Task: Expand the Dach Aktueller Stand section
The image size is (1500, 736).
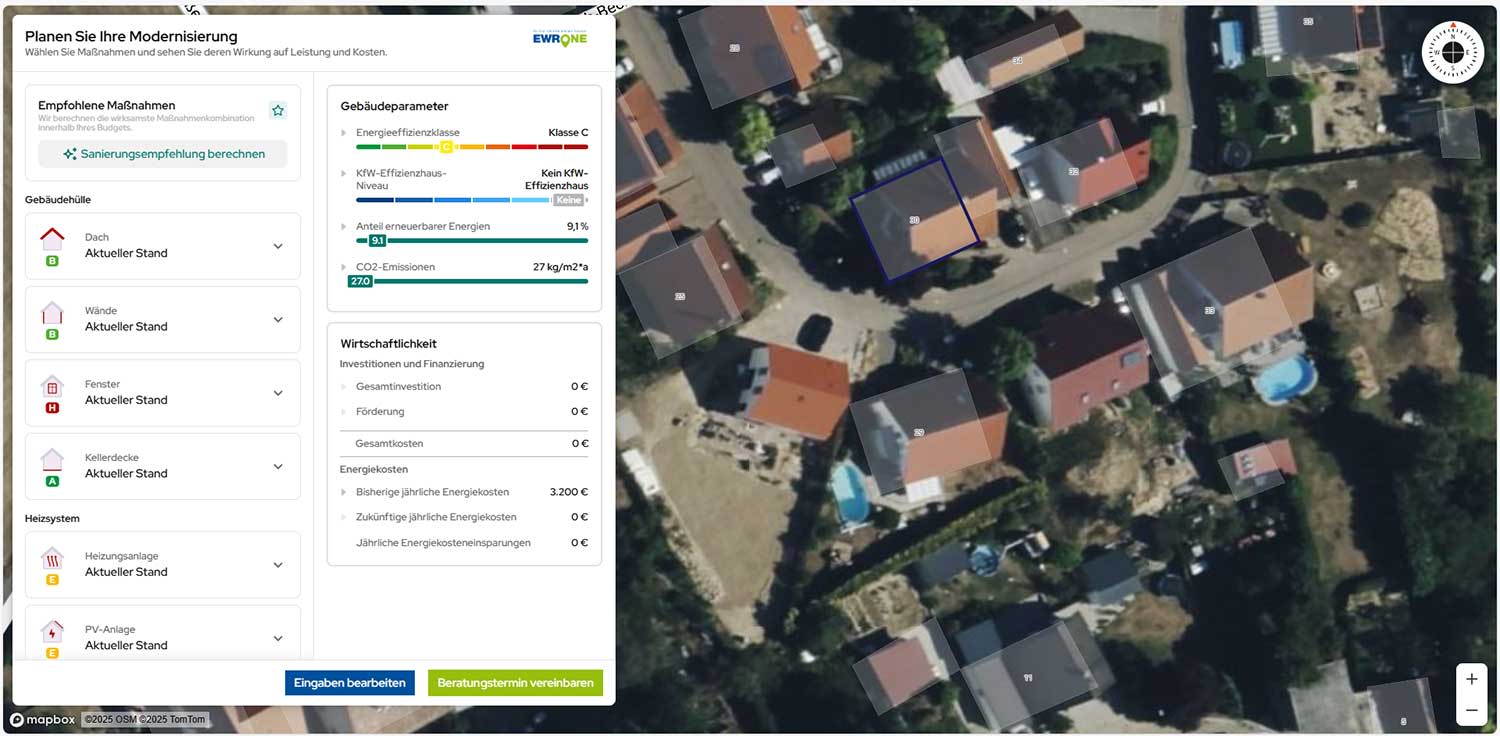Action: click(278, 246)
